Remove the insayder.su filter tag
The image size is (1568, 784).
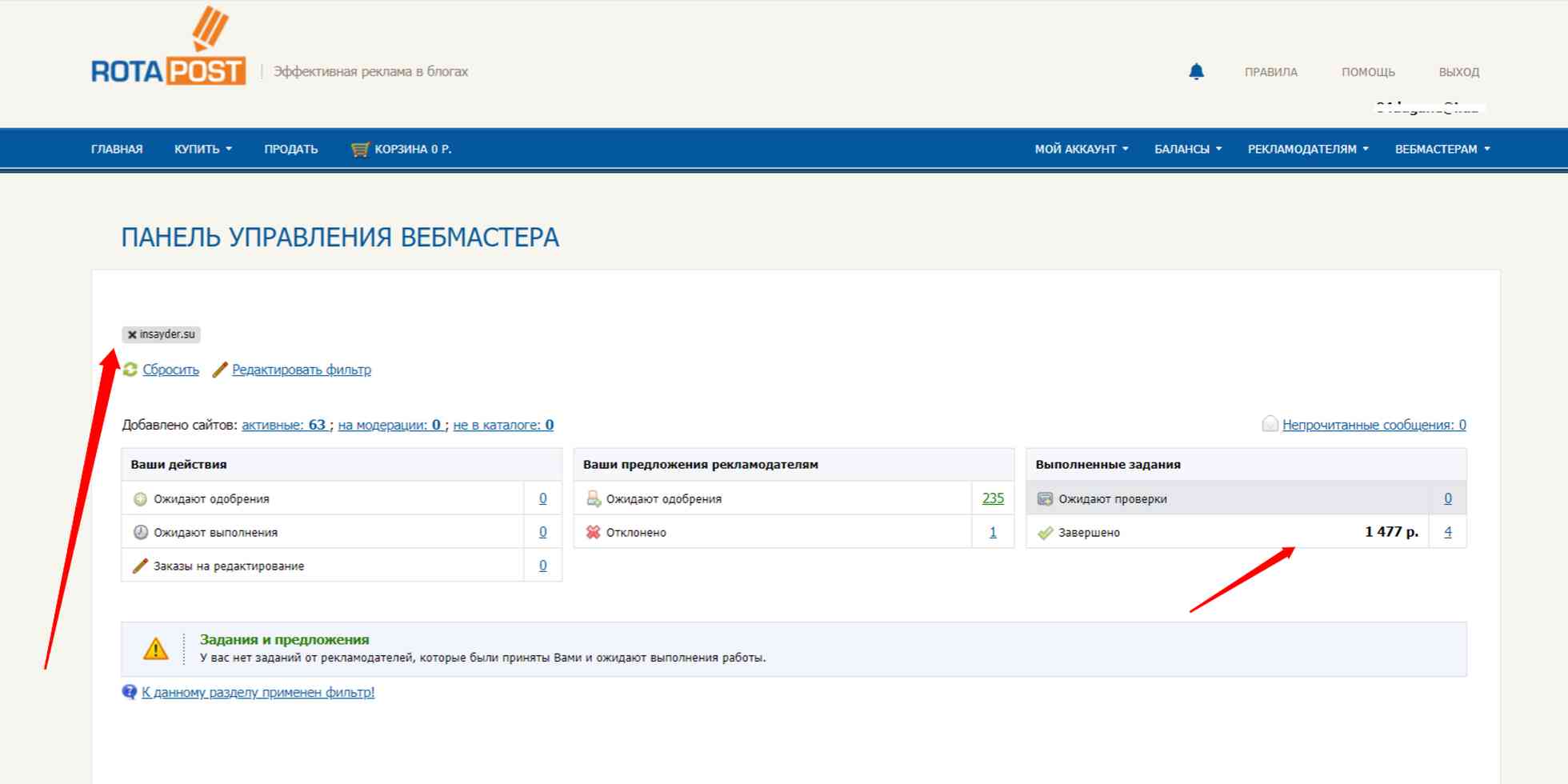pos(132,335)
